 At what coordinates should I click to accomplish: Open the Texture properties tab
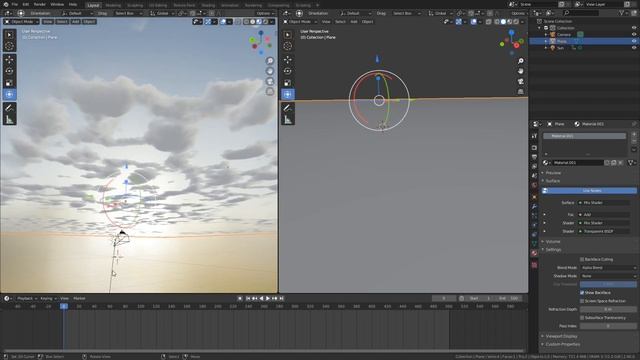534,265
